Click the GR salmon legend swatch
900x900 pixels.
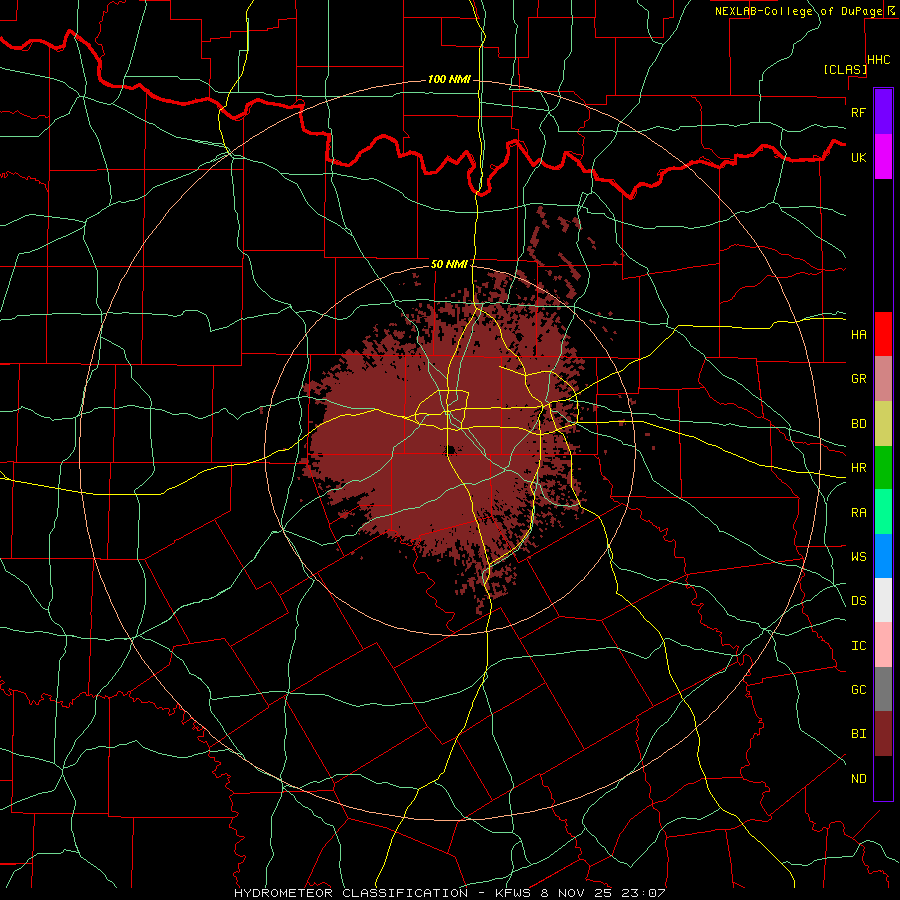pyautogui.click(x=883, y=379)
